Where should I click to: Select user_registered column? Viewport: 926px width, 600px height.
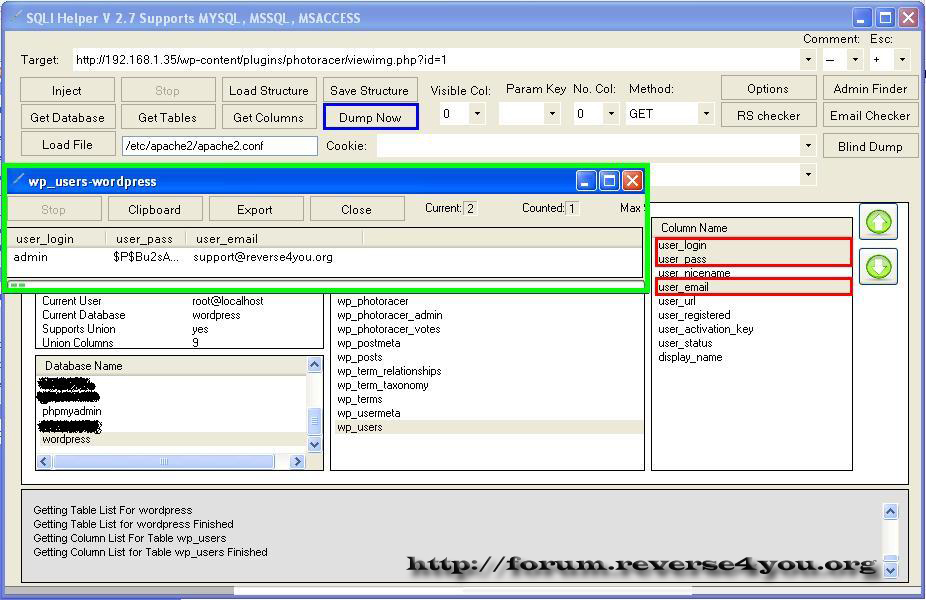click(x=752, y=315)
